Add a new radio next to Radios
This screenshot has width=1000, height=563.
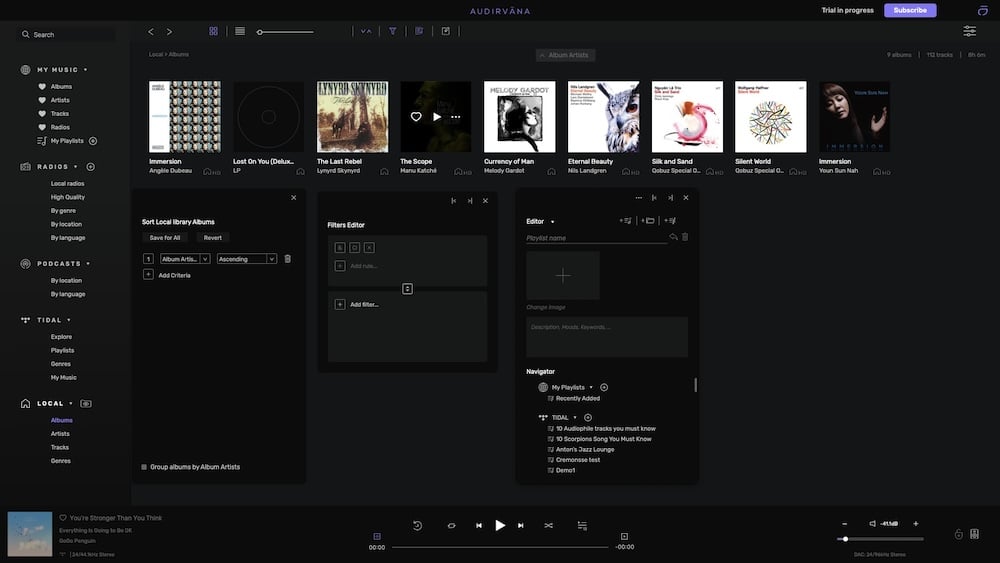click(91, 167)
